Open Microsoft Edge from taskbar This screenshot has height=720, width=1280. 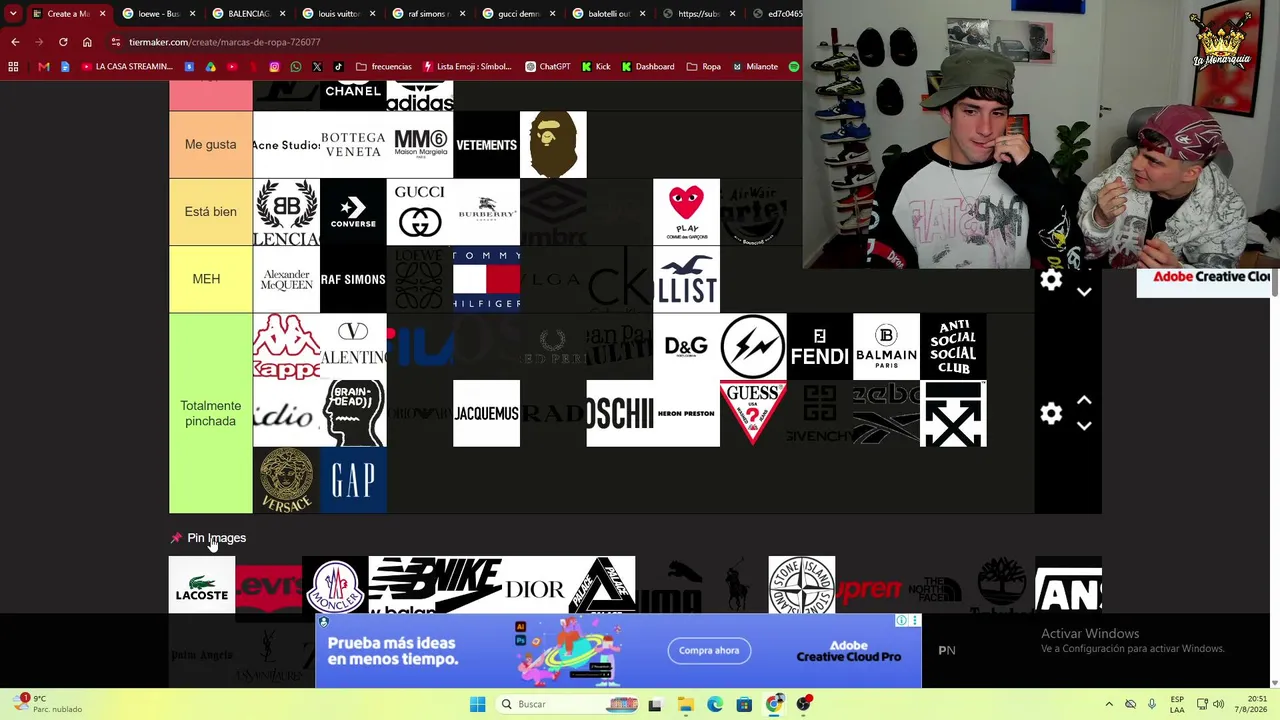tap(715, 704)
